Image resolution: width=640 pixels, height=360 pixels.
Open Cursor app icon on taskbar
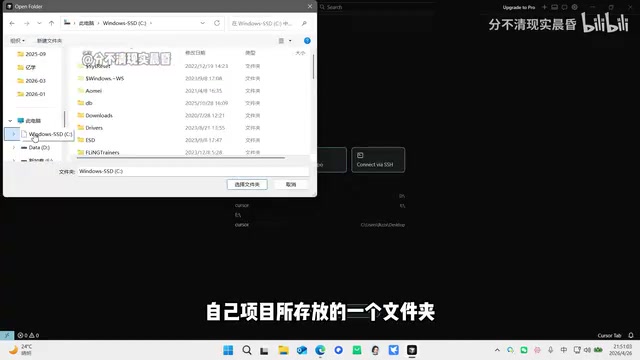click(412, 350)
